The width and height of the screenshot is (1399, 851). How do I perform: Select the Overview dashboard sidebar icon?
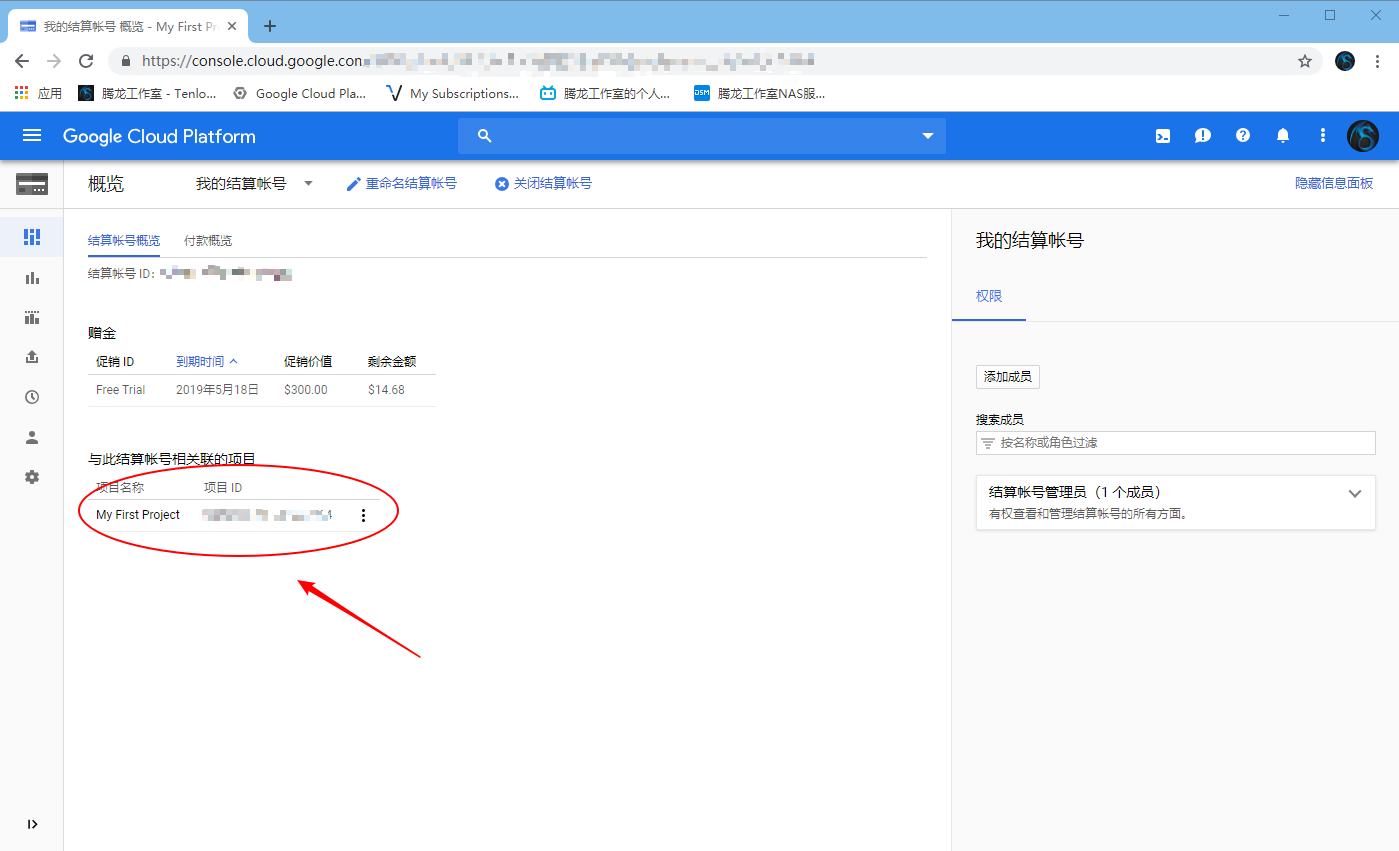(x=32, y=237)
